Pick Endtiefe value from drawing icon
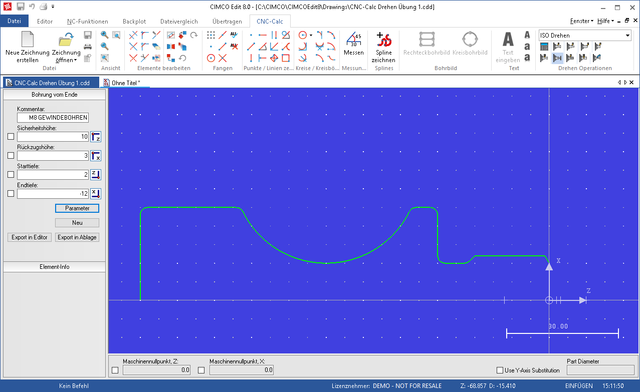The height and width of the screenshot is (392, 640). tap(96, 194)
